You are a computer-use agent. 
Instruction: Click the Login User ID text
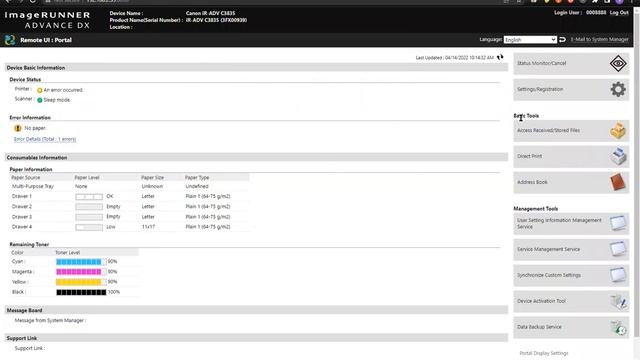596,13
